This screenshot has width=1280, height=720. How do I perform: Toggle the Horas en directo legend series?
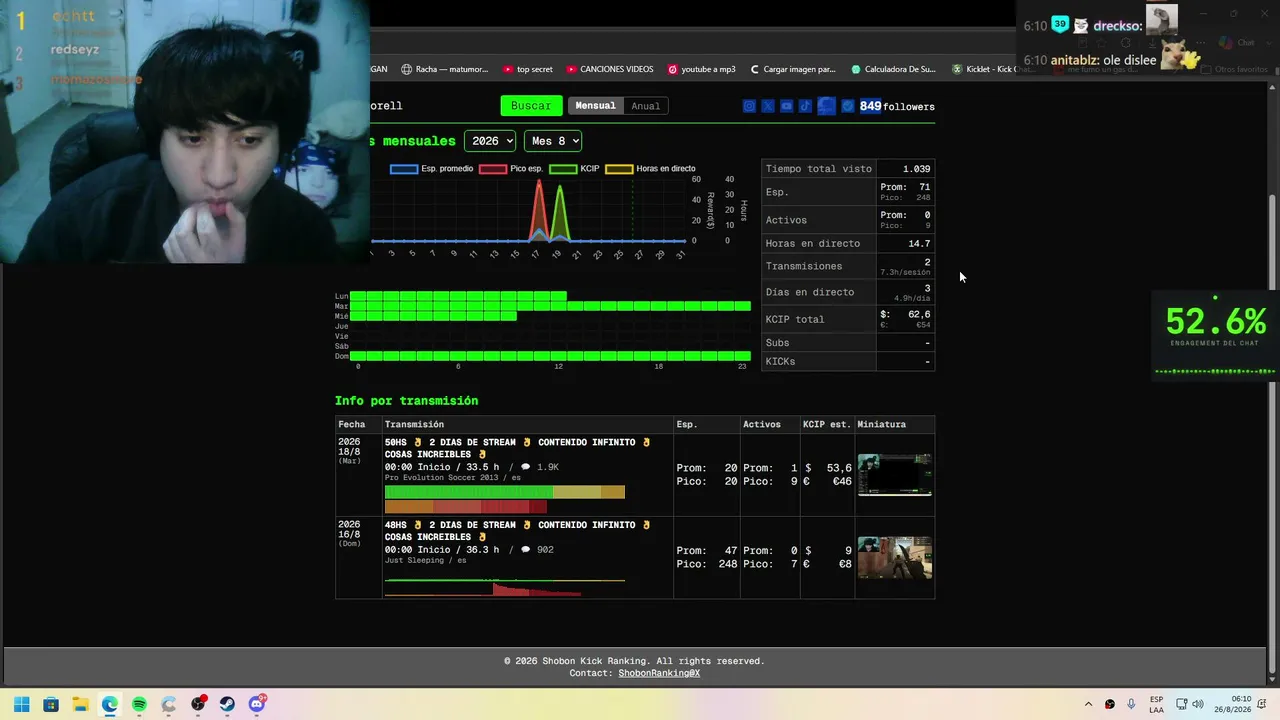click(650, 169)
